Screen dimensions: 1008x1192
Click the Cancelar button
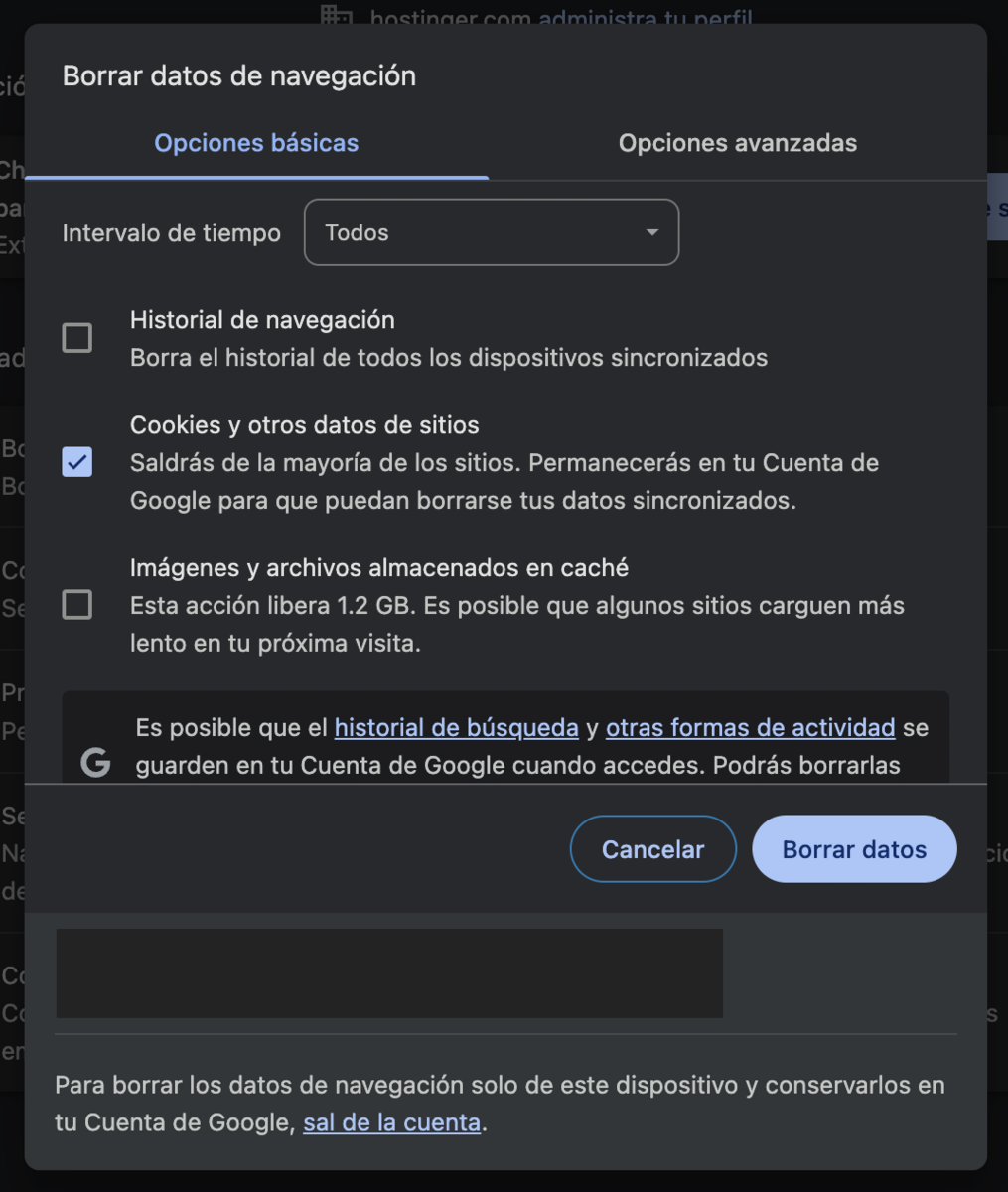[652, 848]
